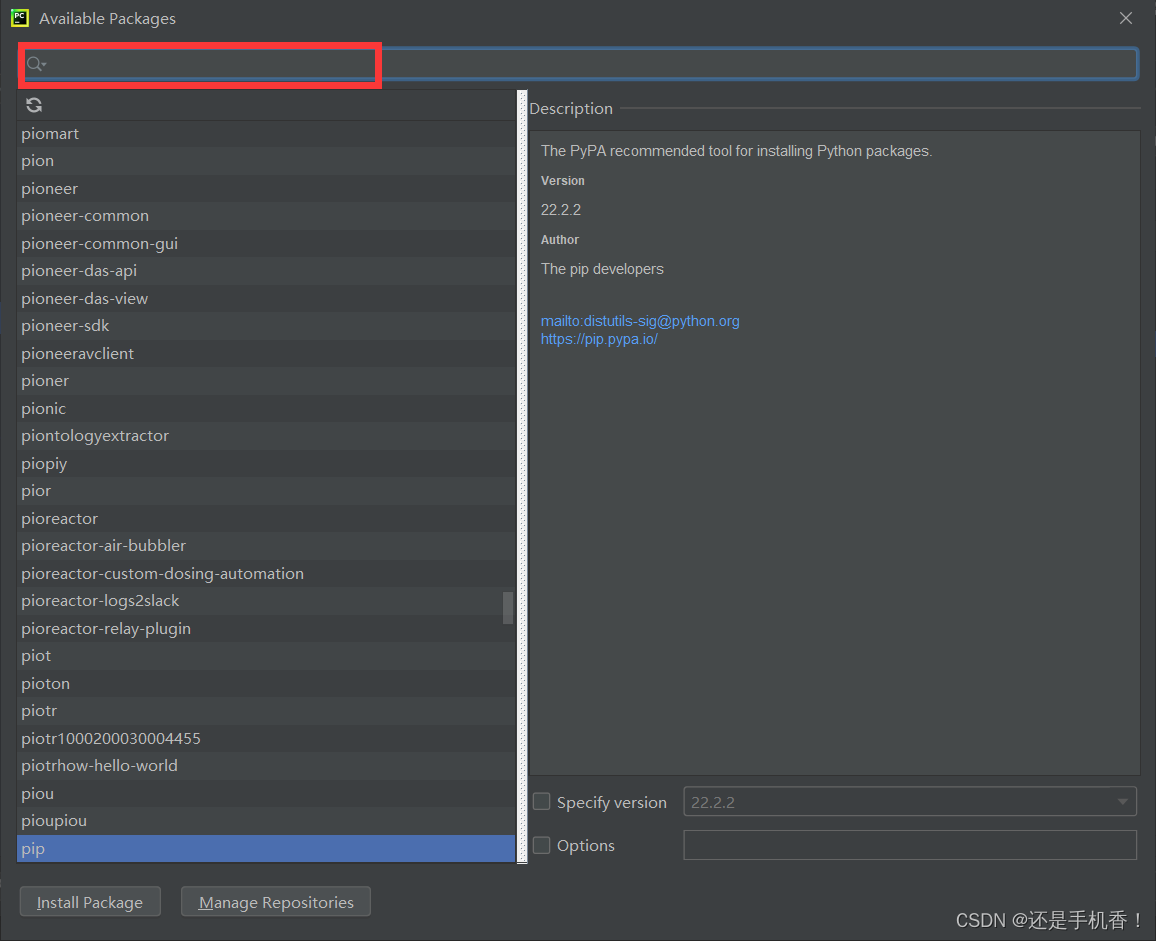Select the pioneeravclient package
The height and width of the screenshot is (941, 1156).
pos(266,354)
